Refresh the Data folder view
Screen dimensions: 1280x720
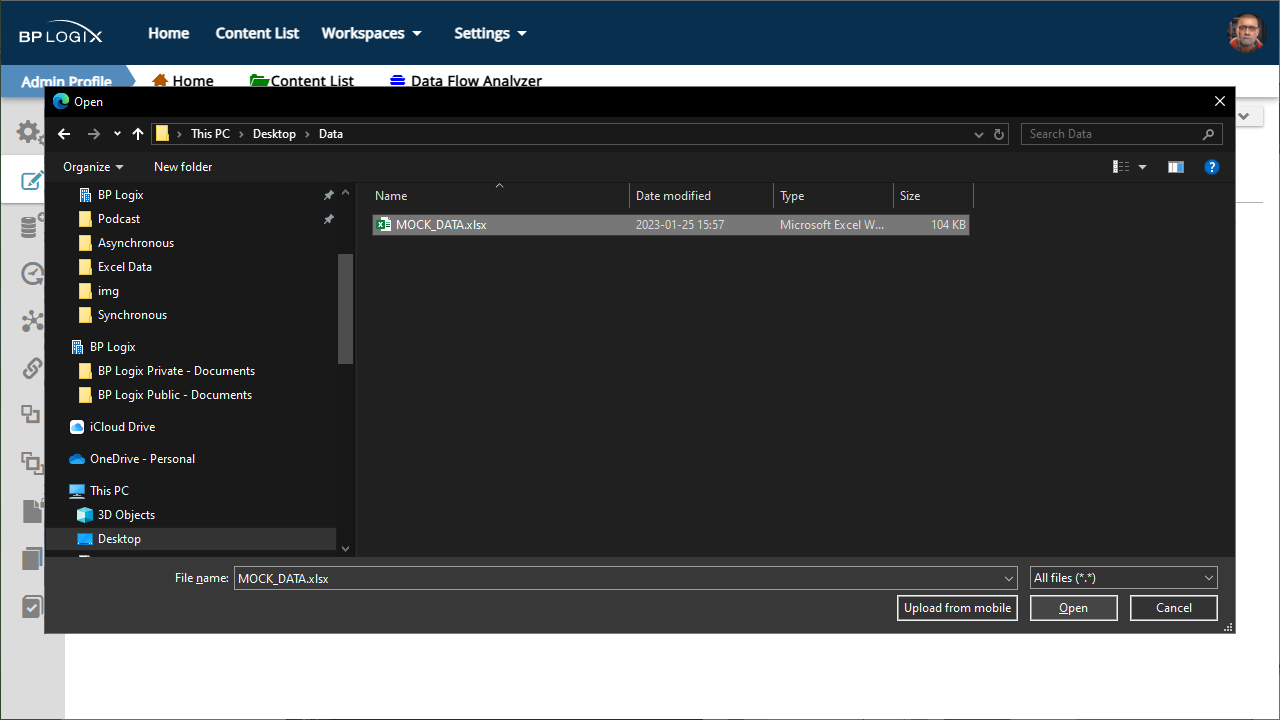tap(999, 134)
